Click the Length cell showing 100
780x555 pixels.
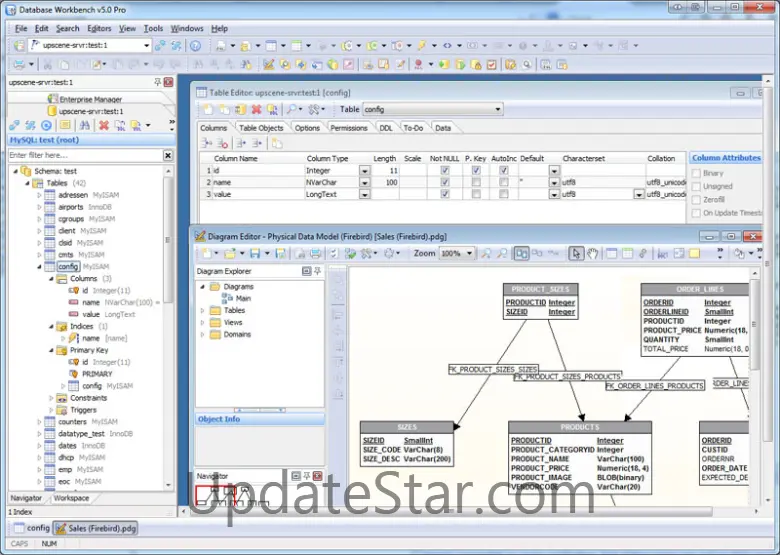coord(385,183)
